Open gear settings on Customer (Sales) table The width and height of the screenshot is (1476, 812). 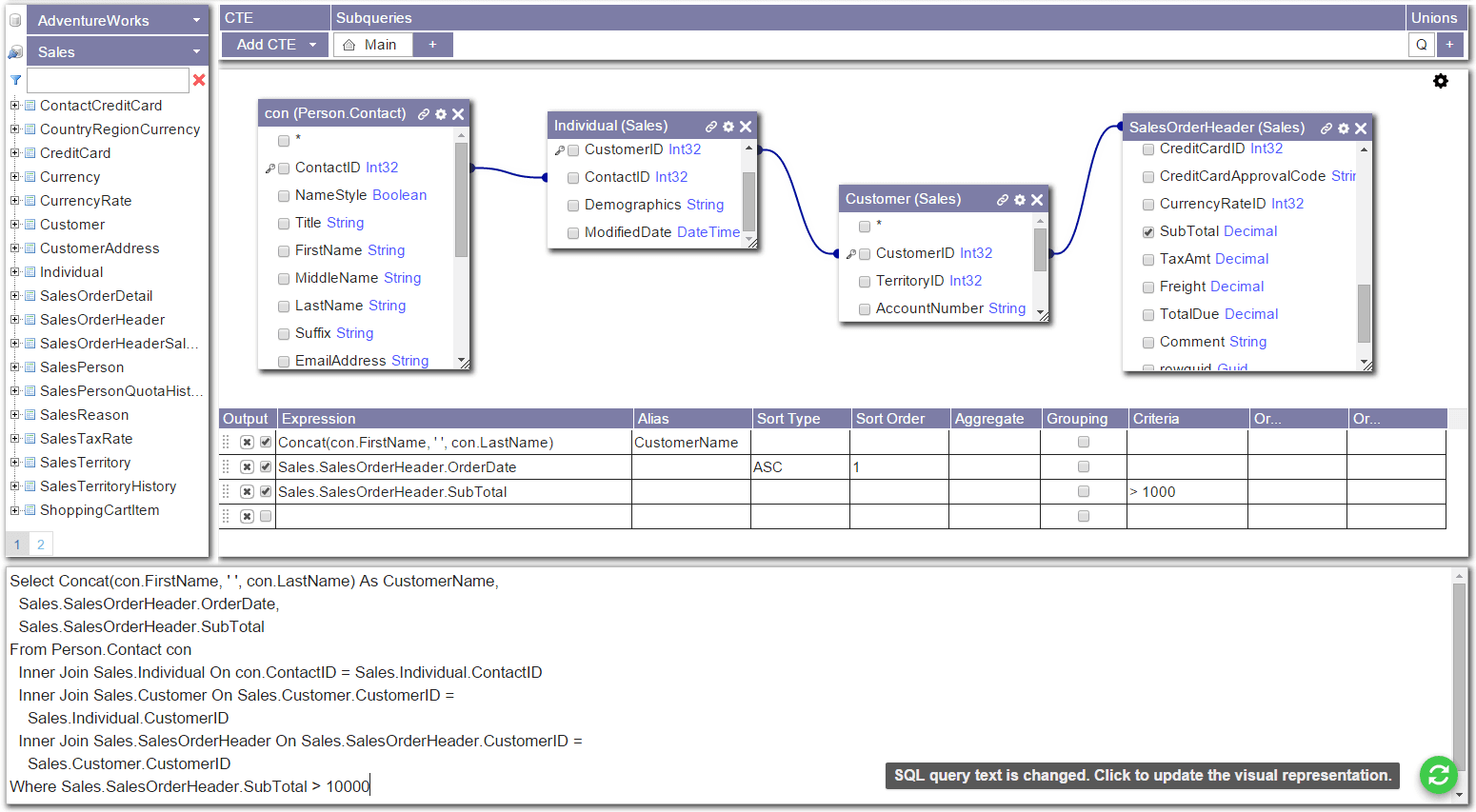[1020, 200]
